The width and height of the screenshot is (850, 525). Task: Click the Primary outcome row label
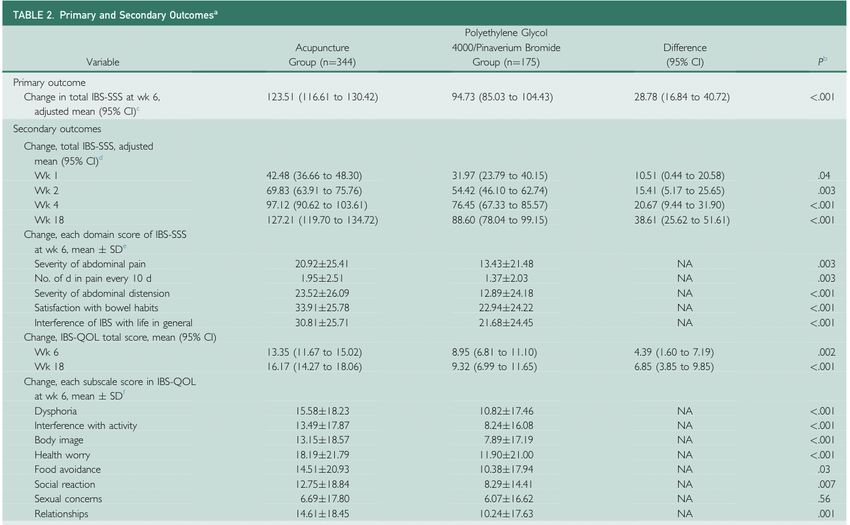[x=49, y=82]
